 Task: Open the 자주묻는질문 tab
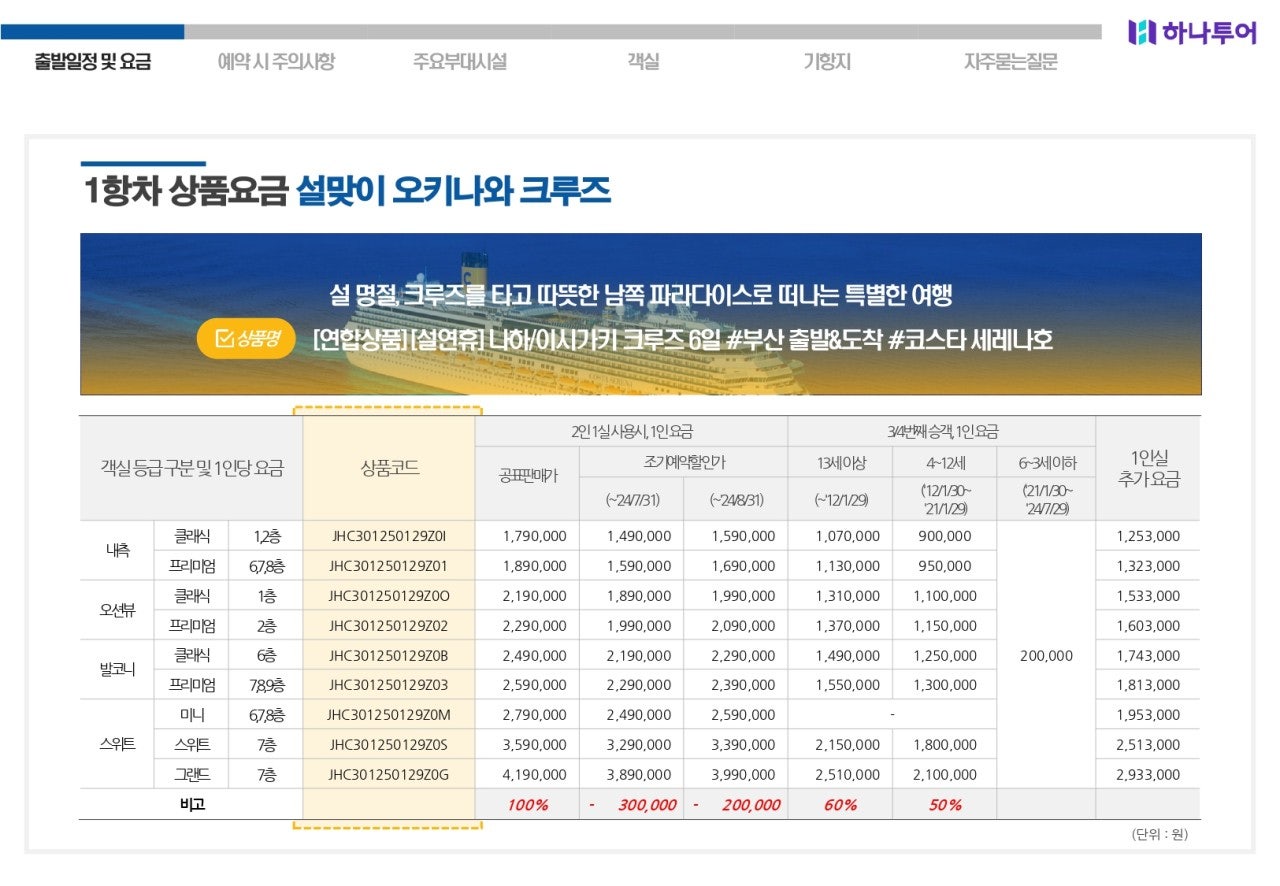click(1010, 62)
